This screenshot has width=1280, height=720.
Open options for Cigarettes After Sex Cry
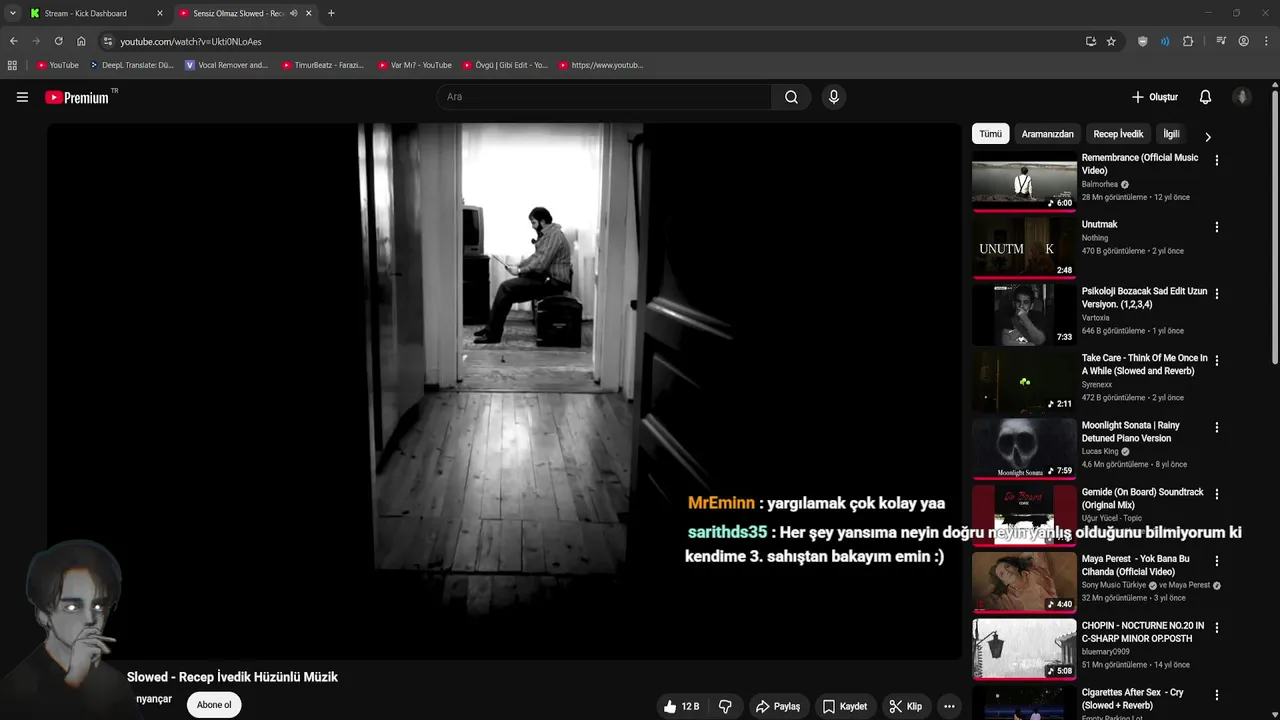pyautogui.click(x=1216, y=695)
